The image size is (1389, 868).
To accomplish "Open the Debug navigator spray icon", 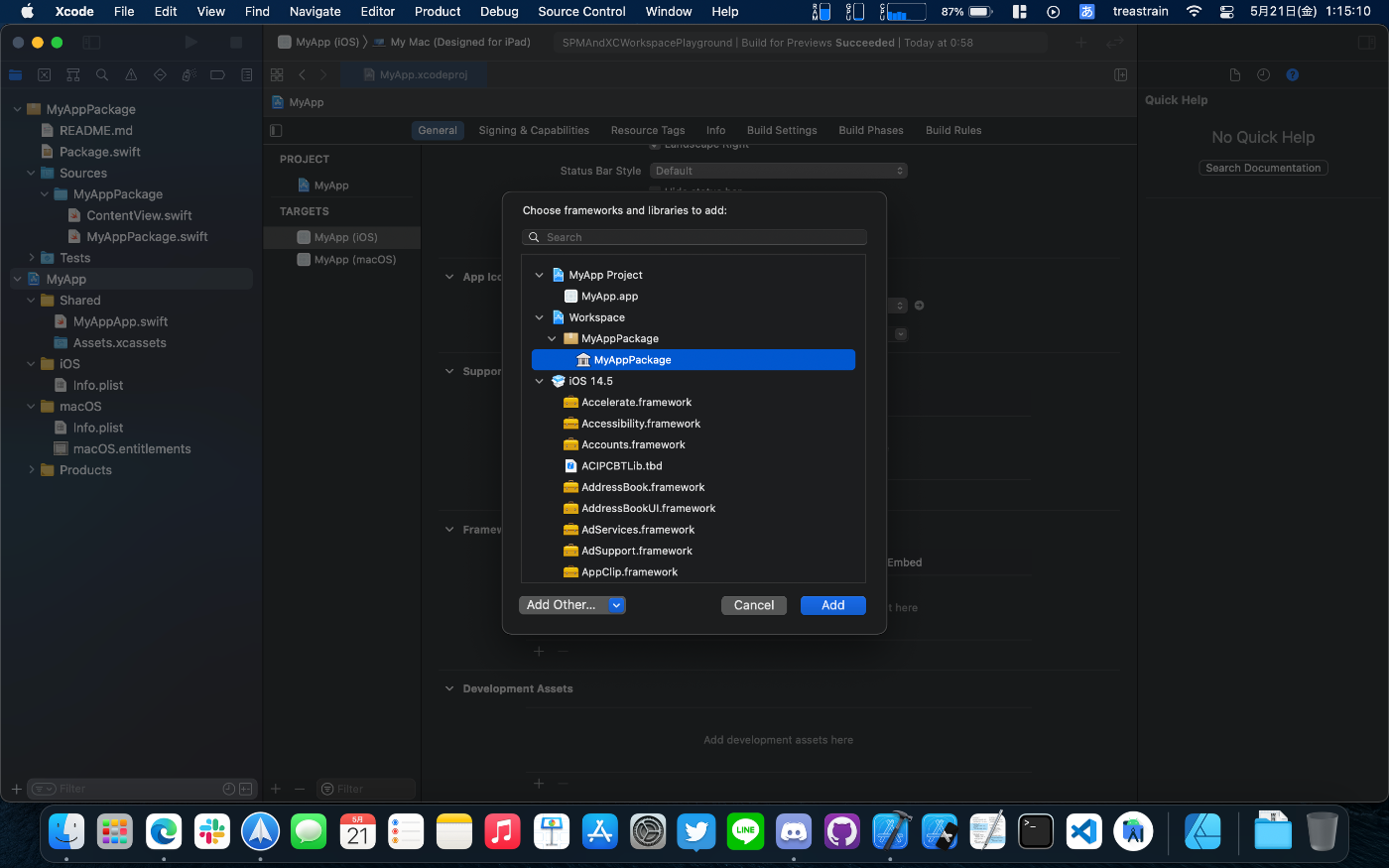I will click(189, 75).
